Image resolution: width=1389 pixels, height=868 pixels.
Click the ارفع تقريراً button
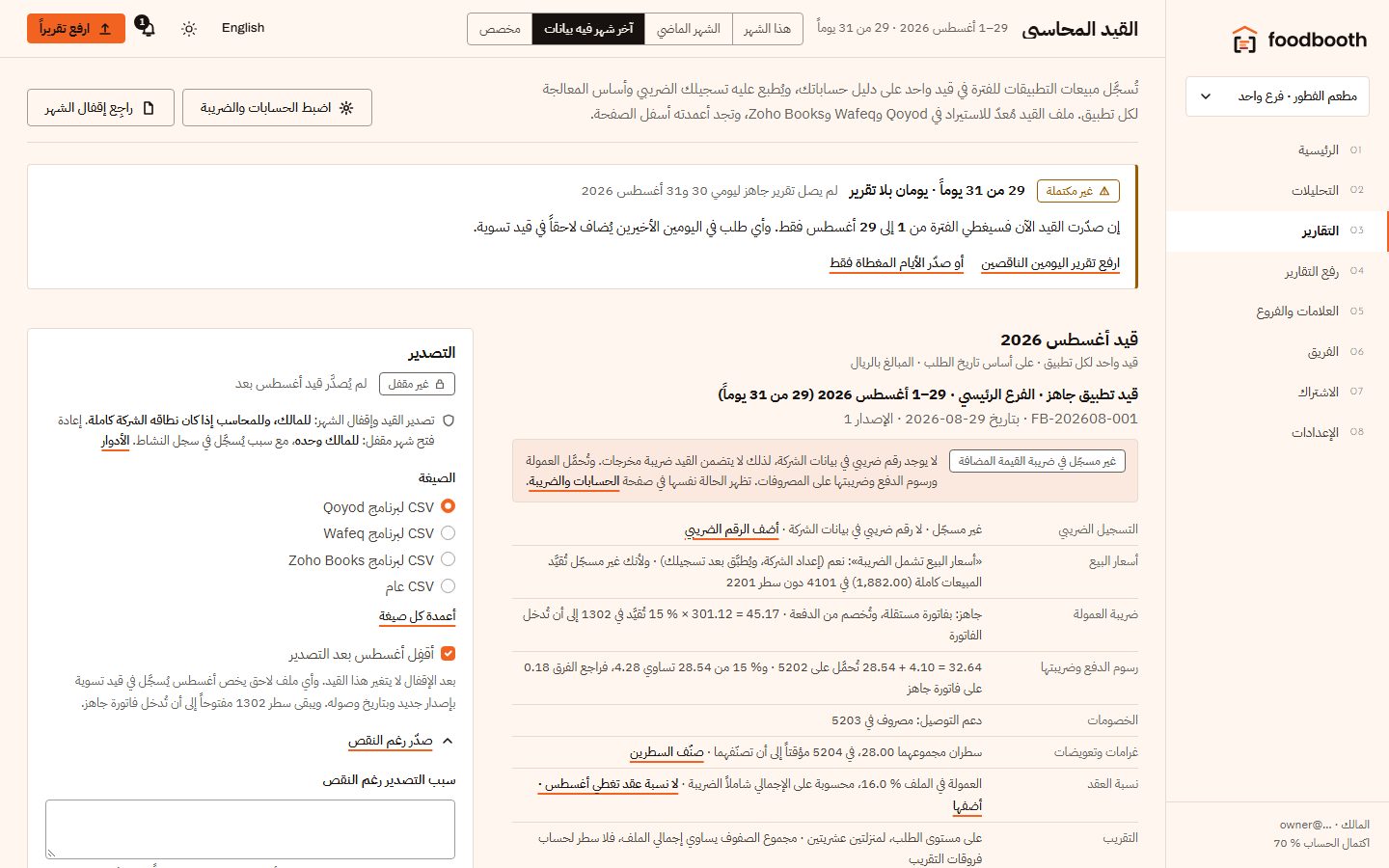coord(76,29)
